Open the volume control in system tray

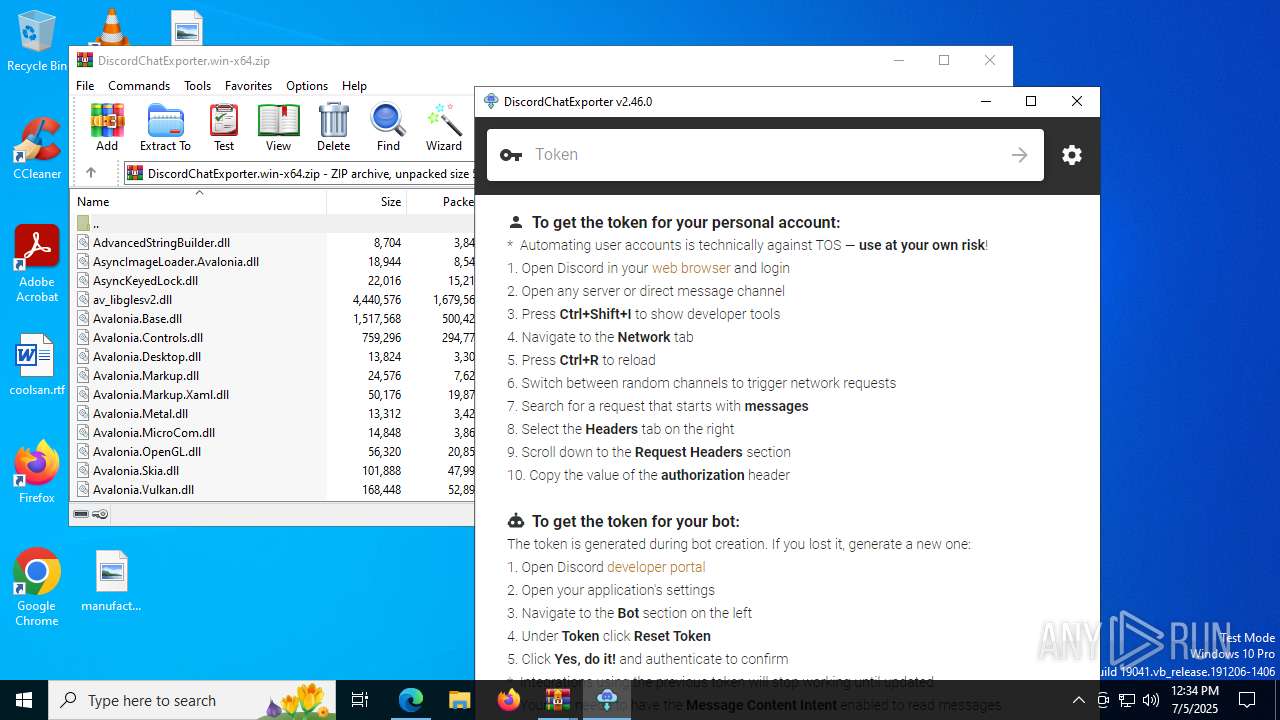[x=1150, y=700]
